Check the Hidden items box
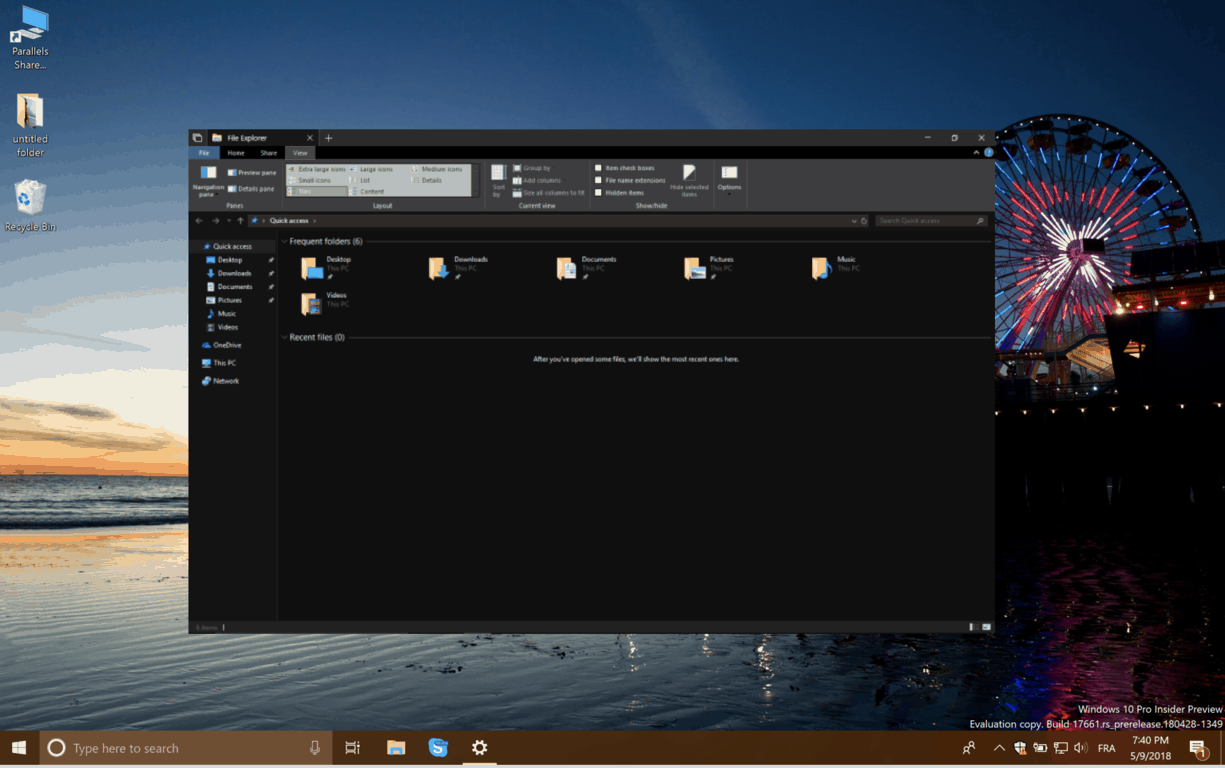Image resolution: width=1225 pixels, height=768 pixels. click(598, 192)
